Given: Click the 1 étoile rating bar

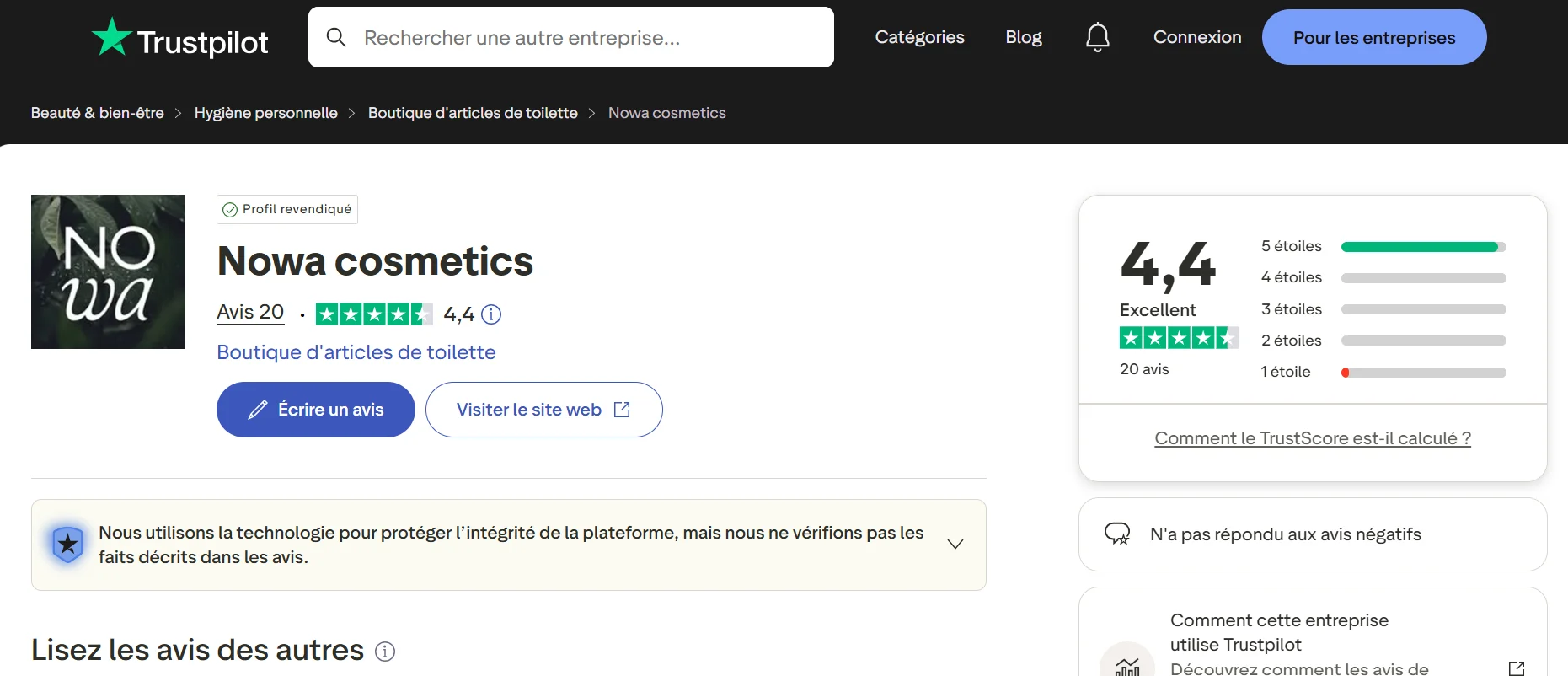Looking at the screenshot, I should 1424,373.
